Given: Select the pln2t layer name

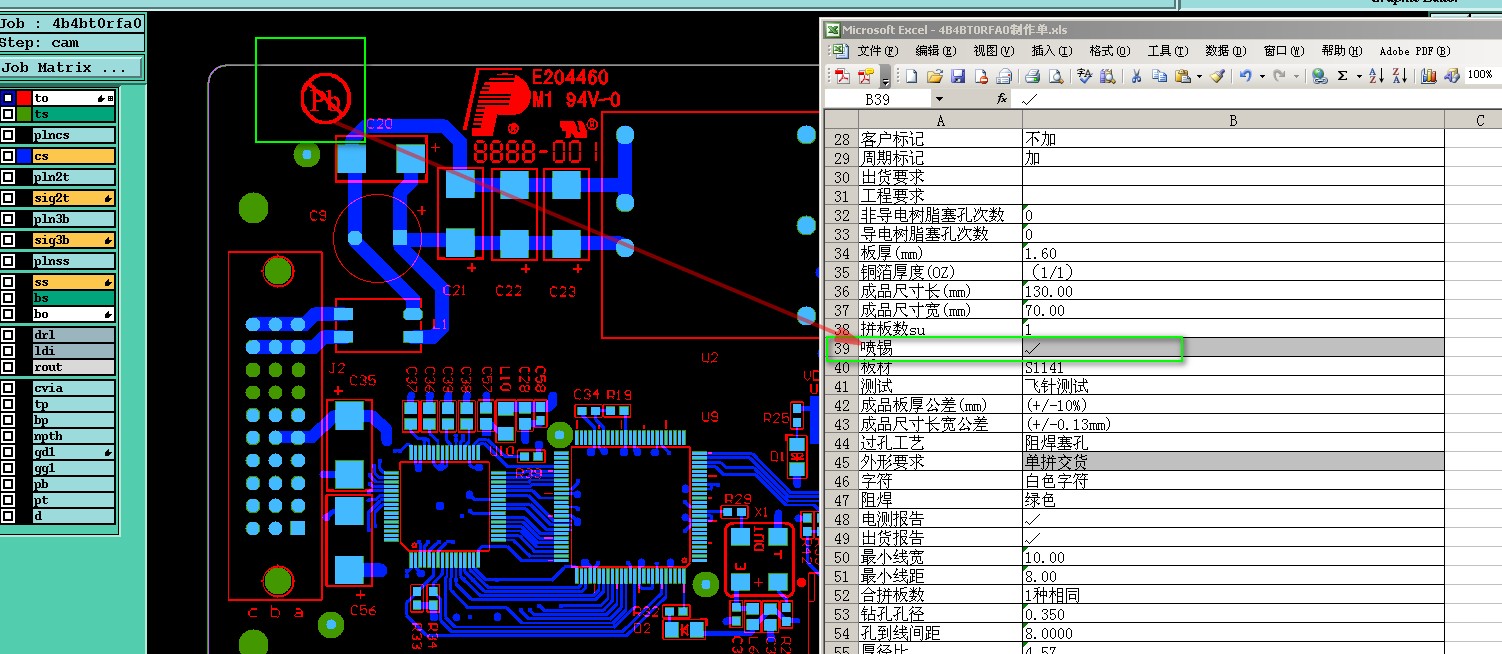Looking at the screenshot, I should (73, 177).
